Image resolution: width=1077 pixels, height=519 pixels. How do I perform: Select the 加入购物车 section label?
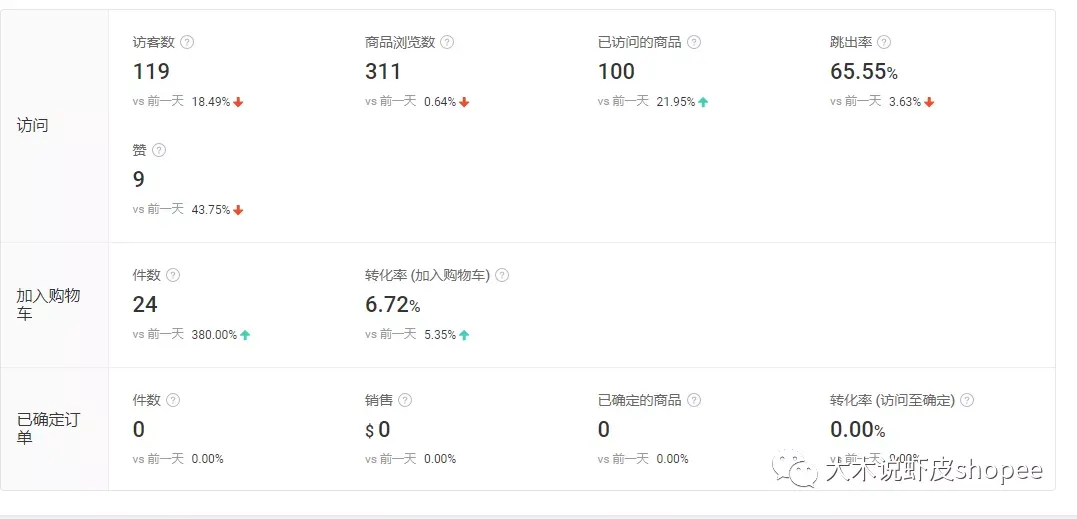[48, 304]
